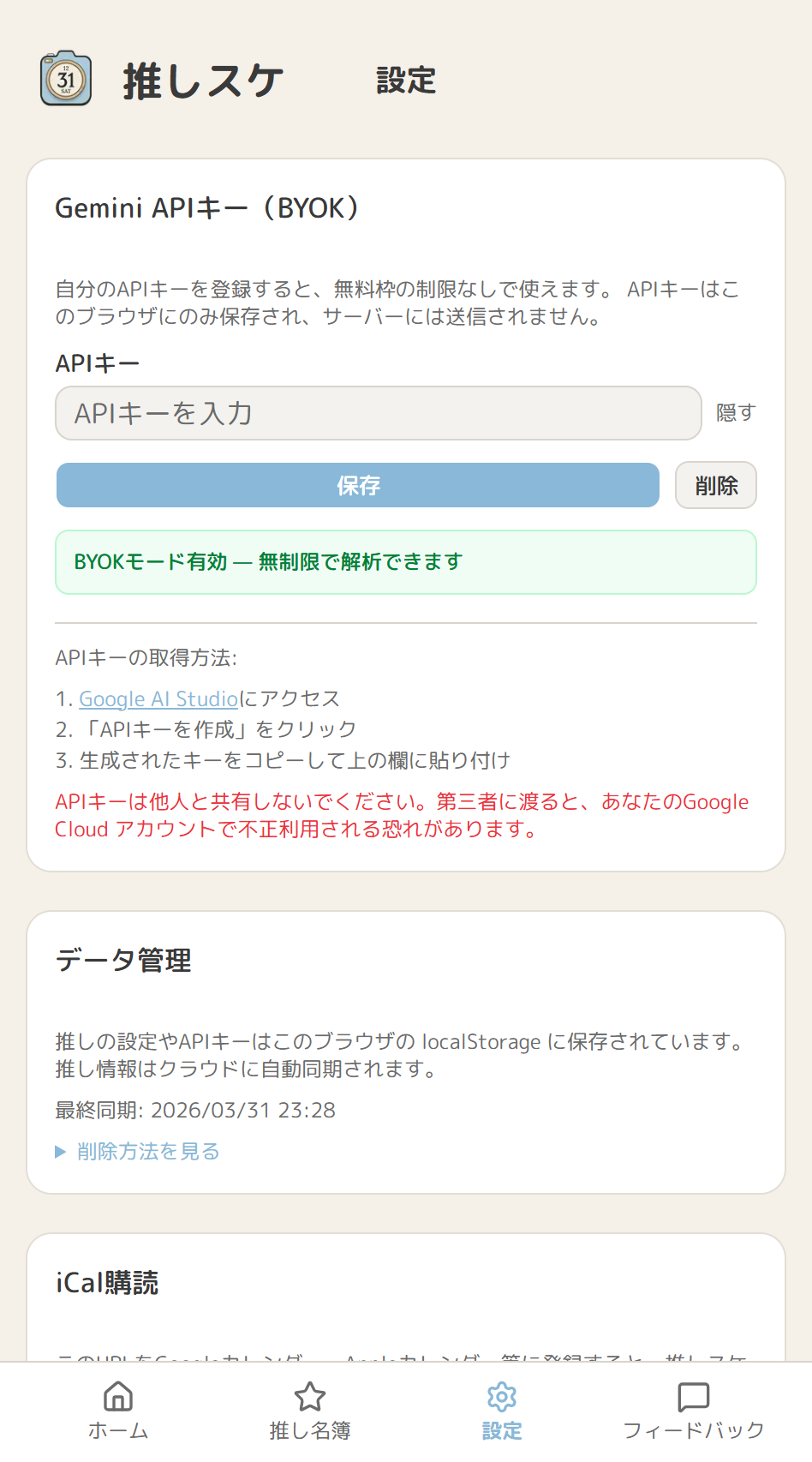Click the データ管理 section heading
Screen dimensions: 812x1462
(123, 961)
